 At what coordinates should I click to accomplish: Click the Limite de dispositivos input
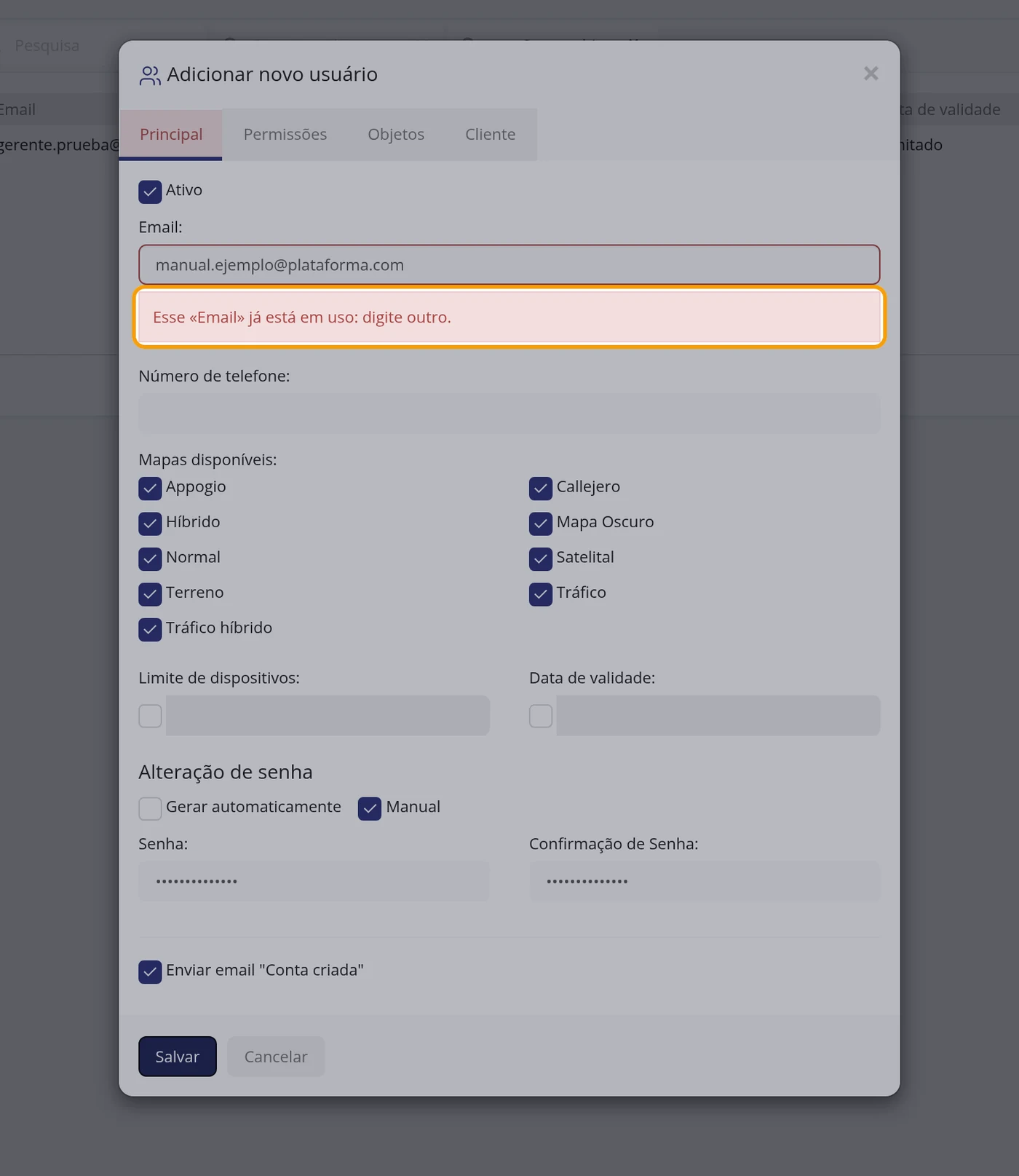328,715
